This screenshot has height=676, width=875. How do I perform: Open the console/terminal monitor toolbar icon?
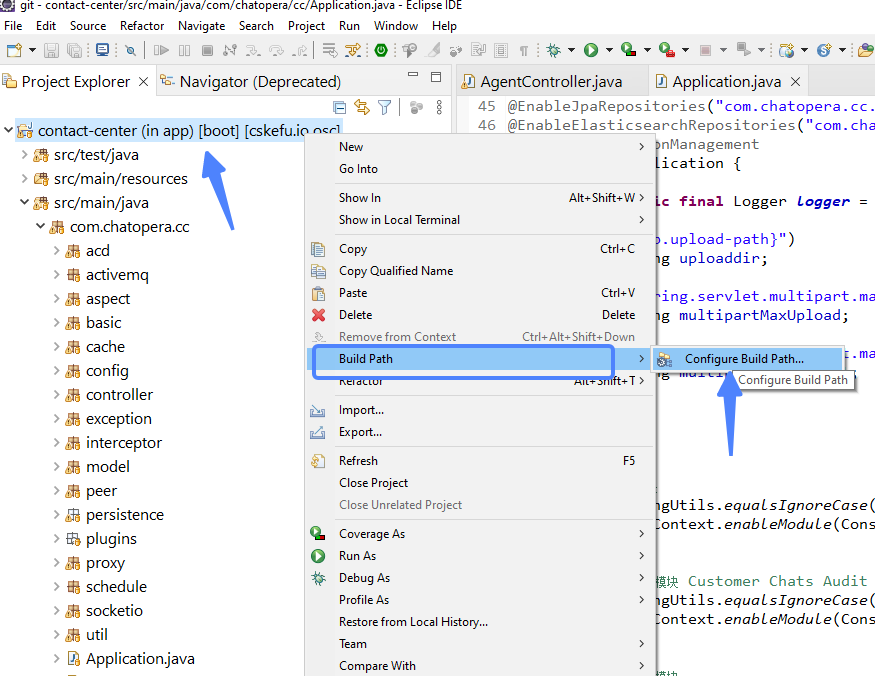pos(103,50)
